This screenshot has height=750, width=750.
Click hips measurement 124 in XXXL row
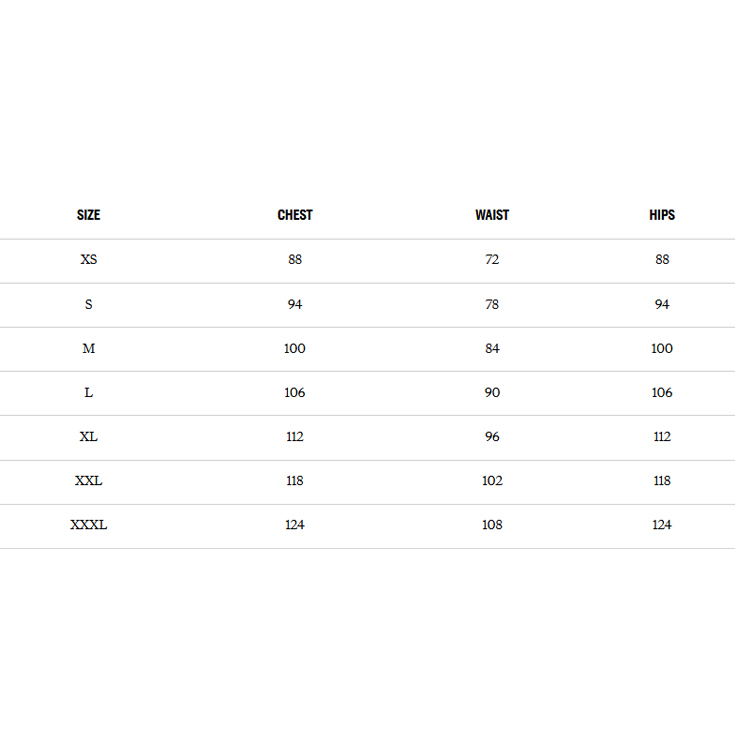coord(662,525)
